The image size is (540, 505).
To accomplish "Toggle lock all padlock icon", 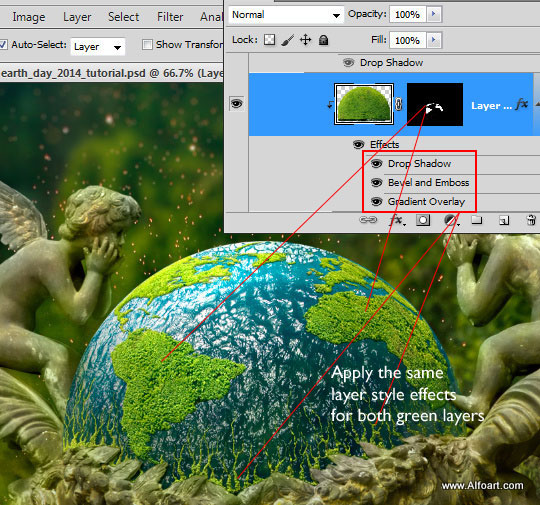I will click(x=323, y=40).
